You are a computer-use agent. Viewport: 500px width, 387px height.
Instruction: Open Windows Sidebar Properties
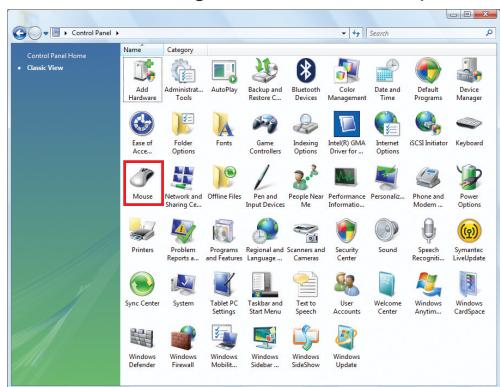265,347
